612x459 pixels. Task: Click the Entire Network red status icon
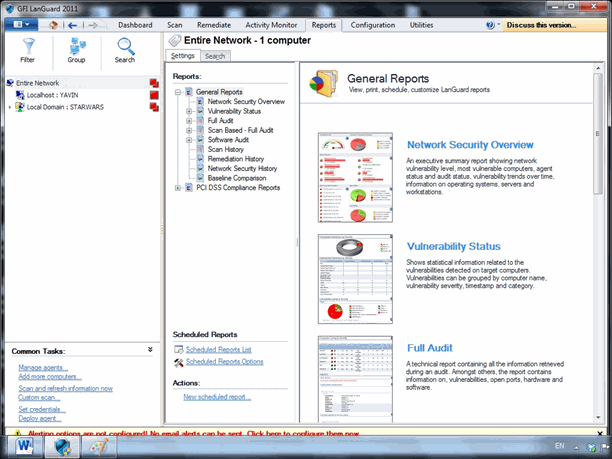click(x=154, y=83)
